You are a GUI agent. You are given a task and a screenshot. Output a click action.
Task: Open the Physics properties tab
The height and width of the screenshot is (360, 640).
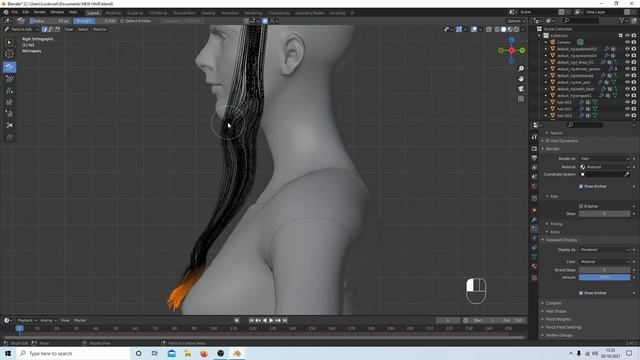534,238
